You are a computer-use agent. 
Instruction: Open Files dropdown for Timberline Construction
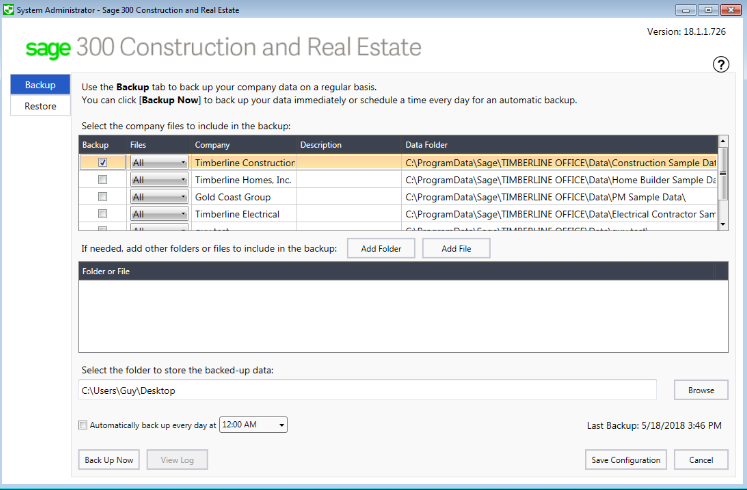point(159,163)
